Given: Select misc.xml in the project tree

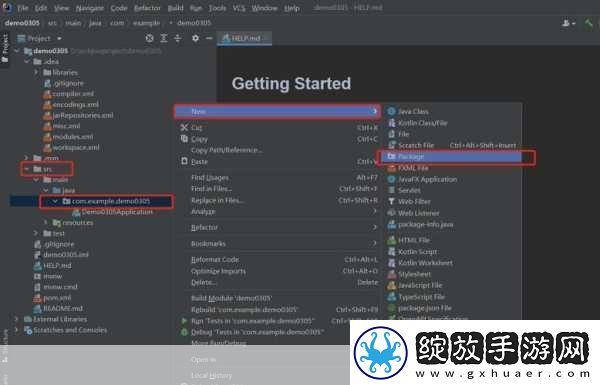Looking at the screenshot, I should 62,126.
